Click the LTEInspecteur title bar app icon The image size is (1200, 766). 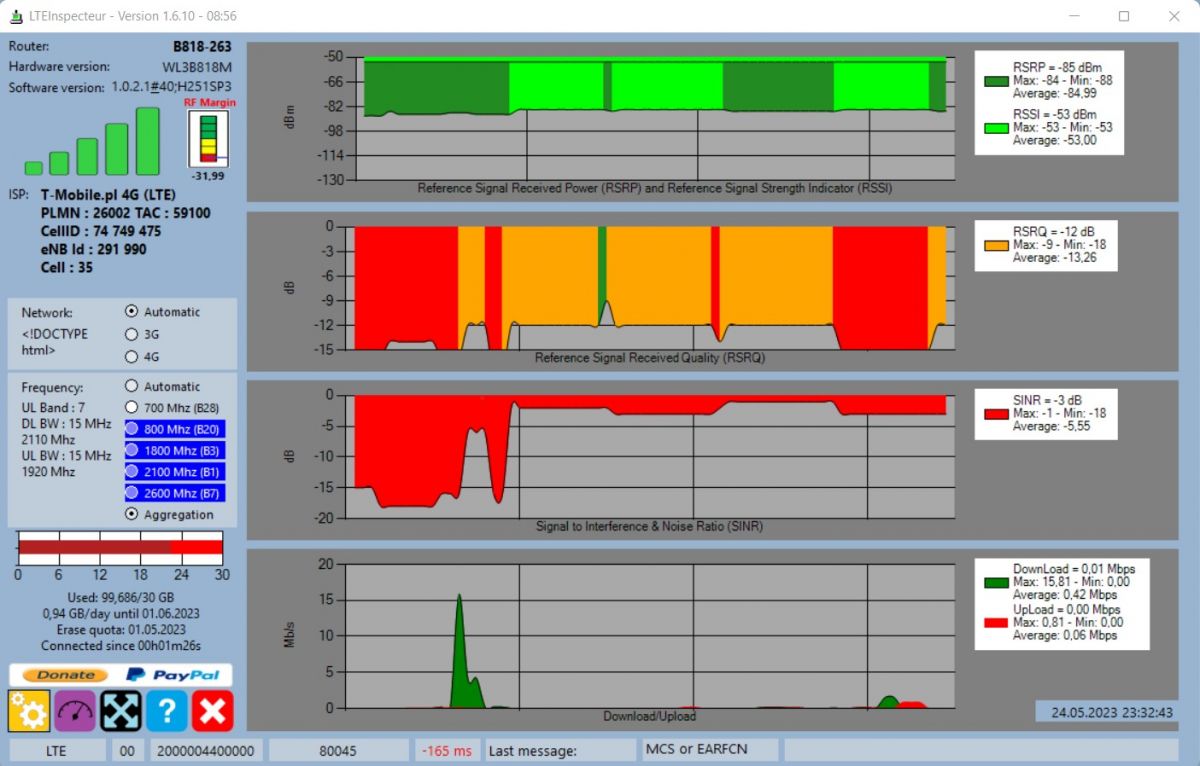click(16, 16)
